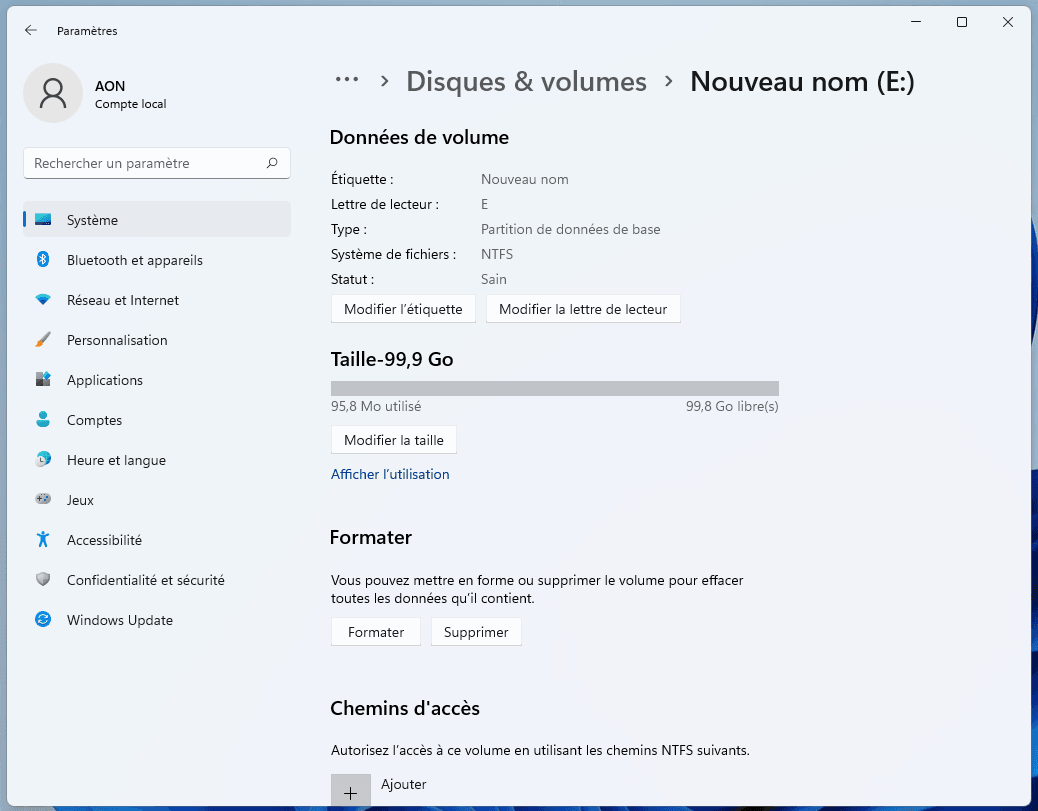Image resolution: width=1038 pixels, height=811 pixels.
Task: Select Personnalisation in the sidebar
Action: point(157,340)
